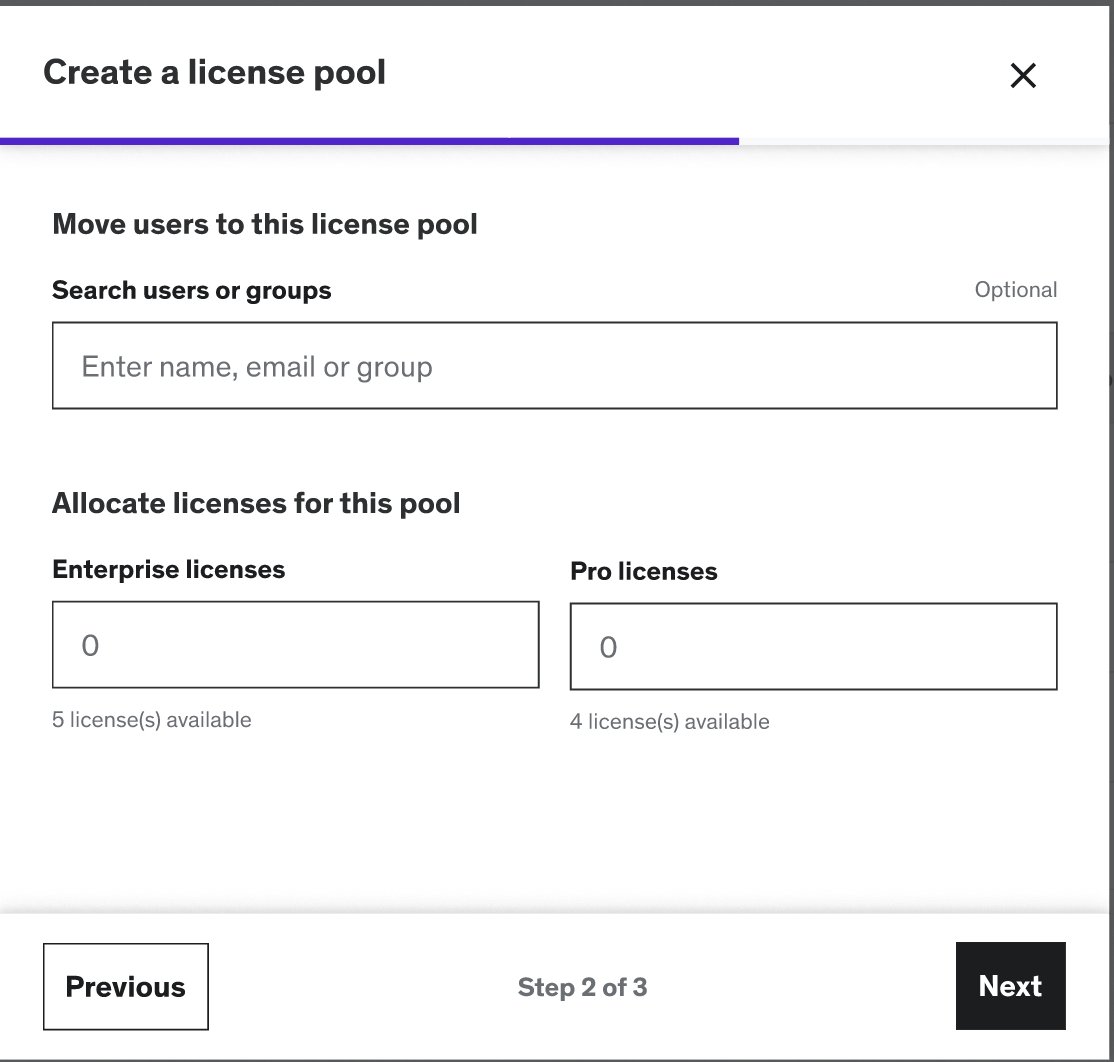Click the 0 placeholder under Enterprise licenses
1114x1062 pixels.
click(x=90, y=646)
